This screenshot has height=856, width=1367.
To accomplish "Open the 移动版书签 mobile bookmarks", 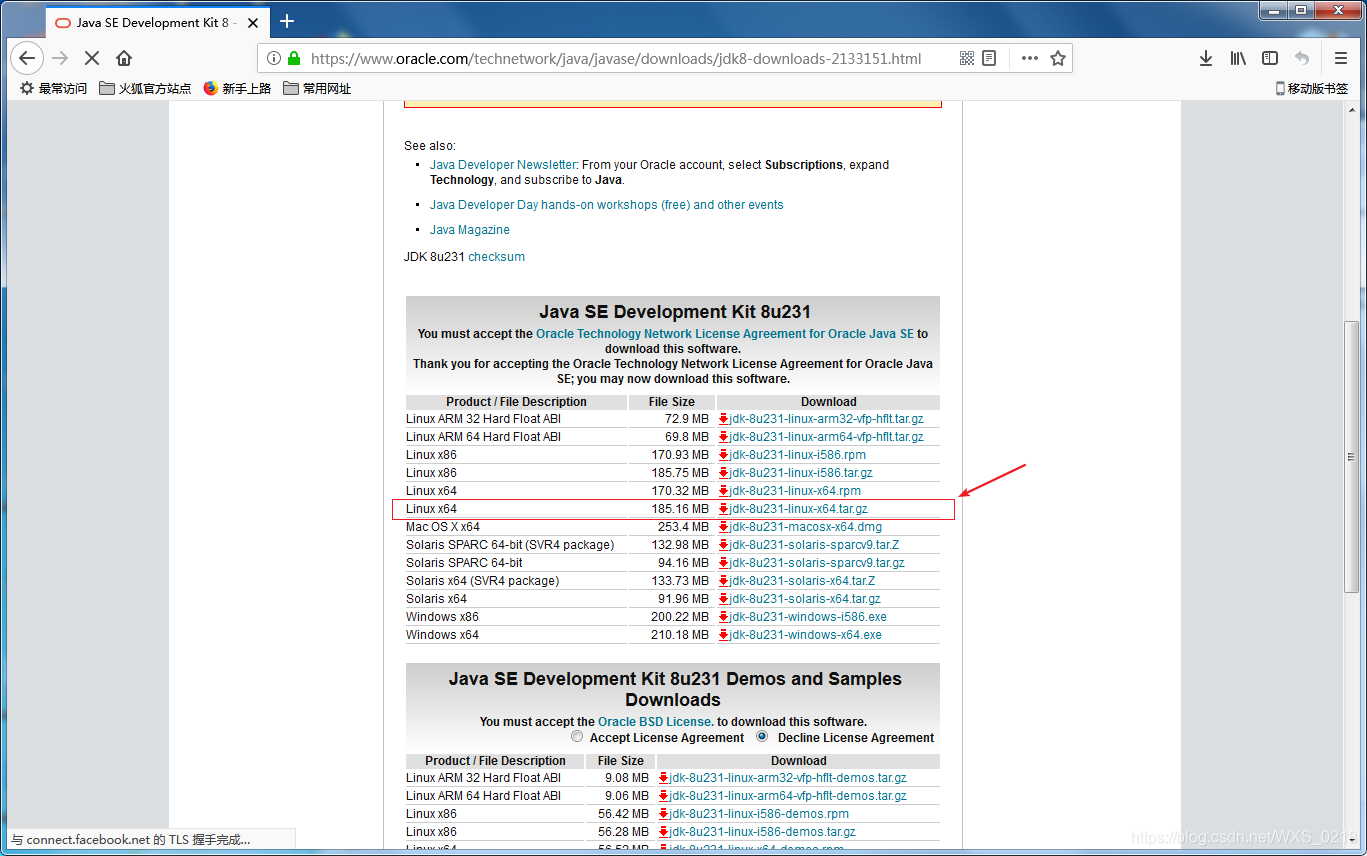I will pyautogui.click(x=1312, y=88).
